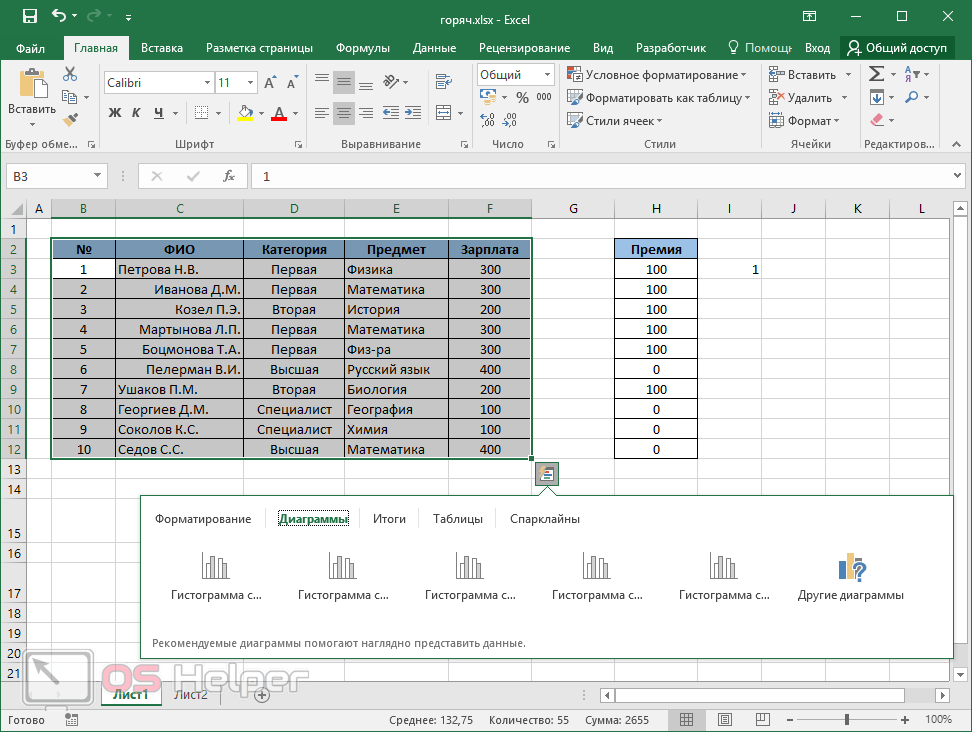Click the Quick Analysis button below the table
The width and height of the screenshot is (972, 732).
point(546,475)
